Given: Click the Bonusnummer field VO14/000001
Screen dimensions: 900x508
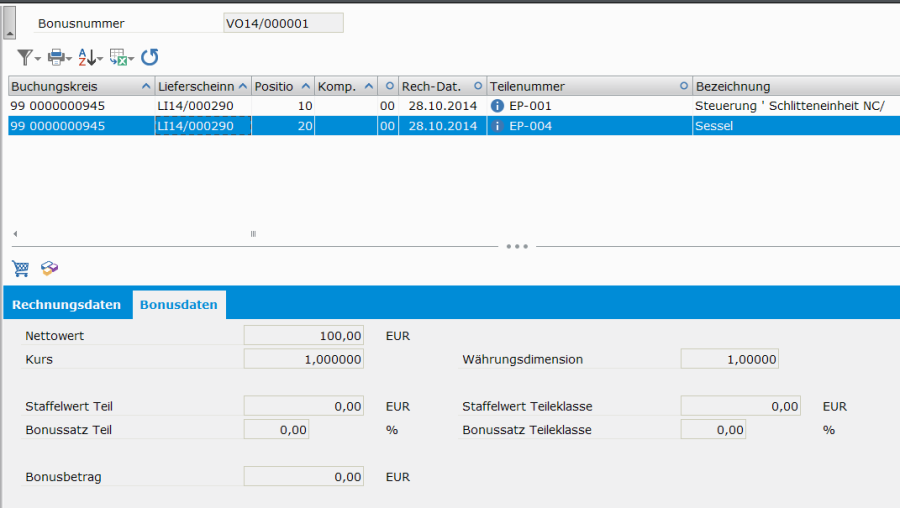Looking at the screenshot, I should click(283, 23).
